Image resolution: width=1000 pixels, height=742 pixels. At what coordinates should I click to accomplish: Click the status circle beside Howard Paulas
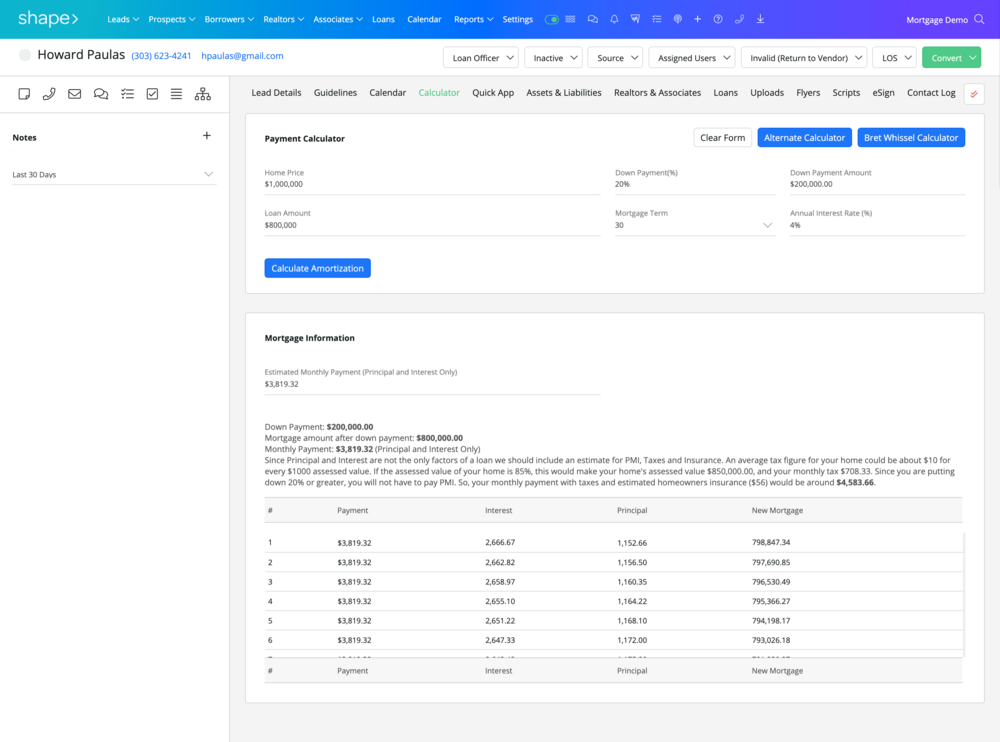25,55
